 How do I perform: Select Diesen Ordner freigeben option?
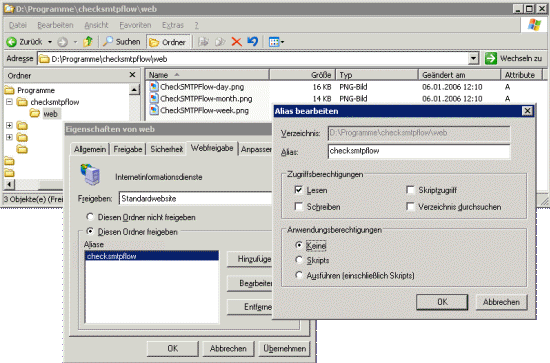pos(90,231)
